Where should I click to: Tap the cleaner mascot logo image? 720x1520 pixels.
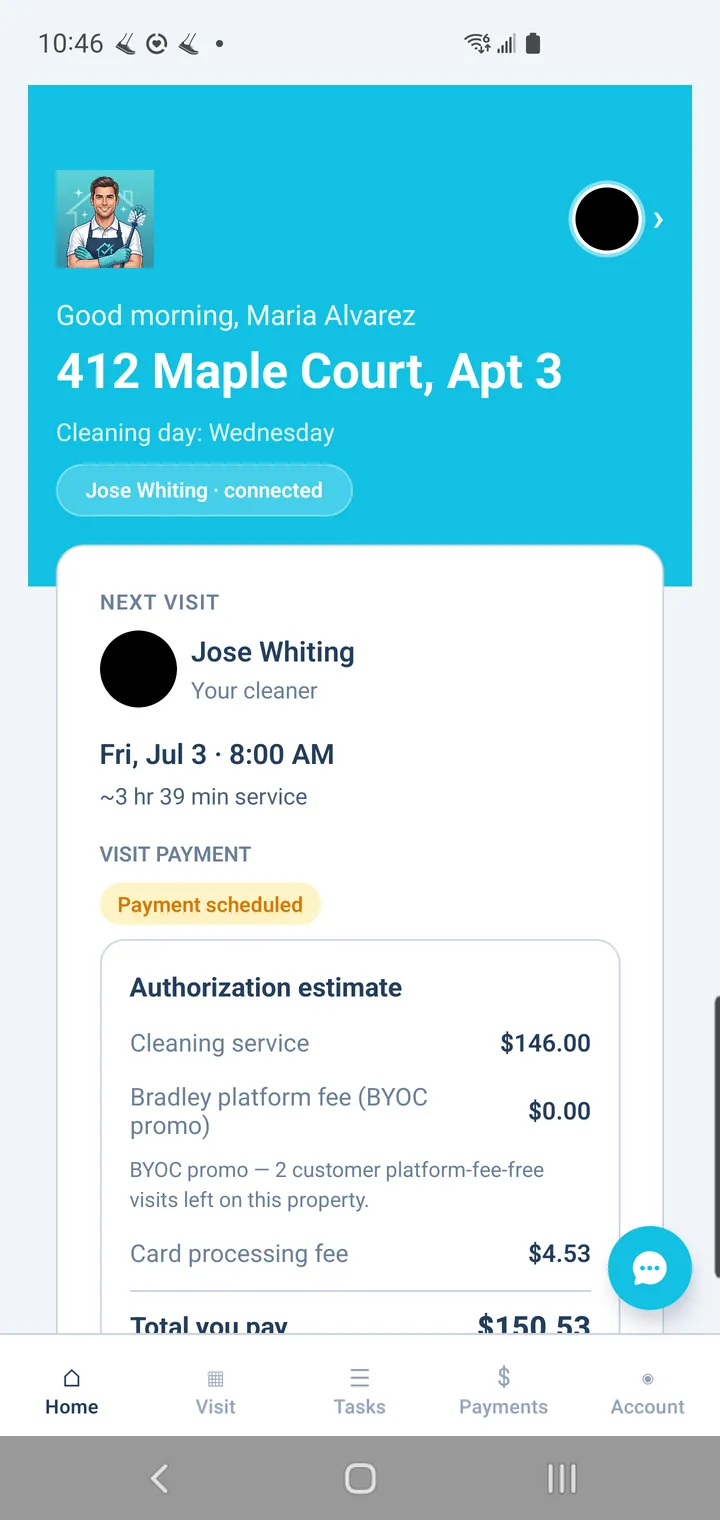coord(105,219)
